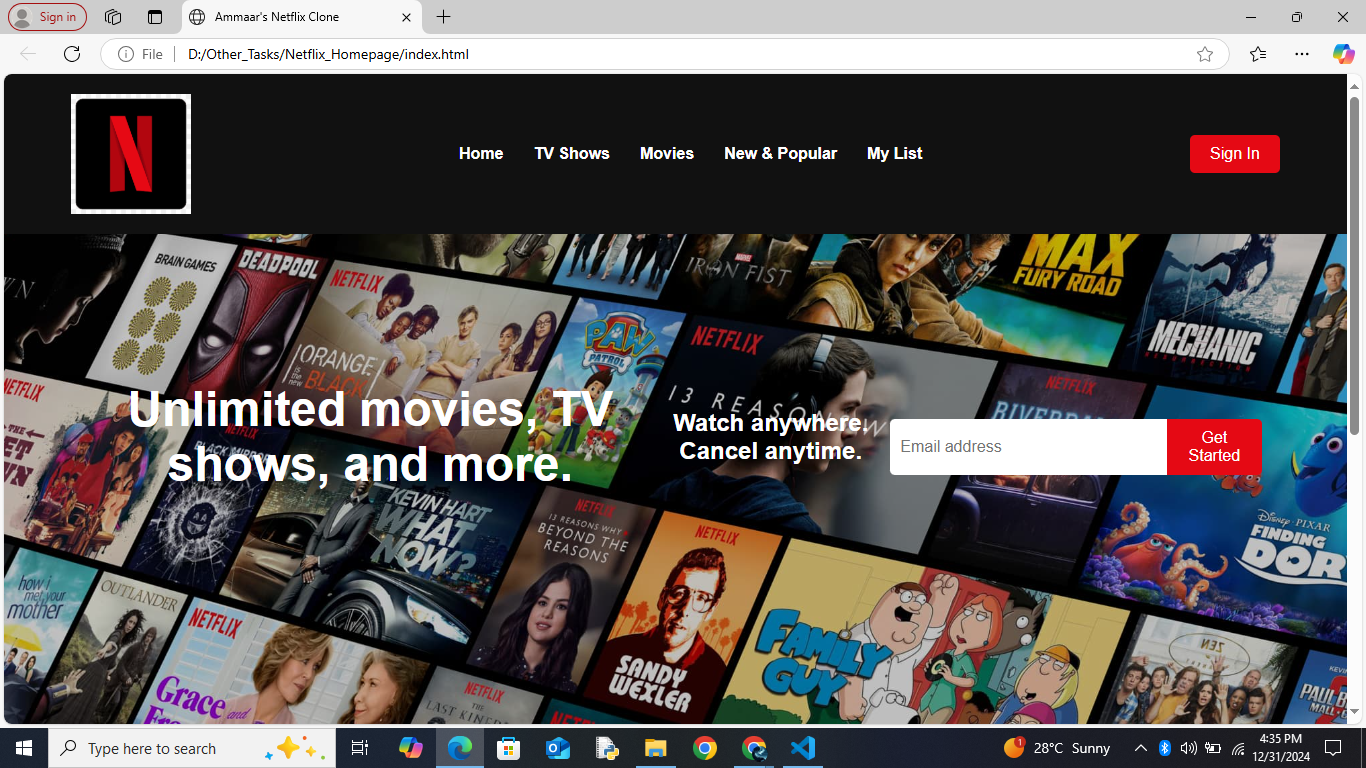Click the address bar URL
The width and height of the screenshot is (1366, 768).
pyautogui.click(x=328, y=54)
